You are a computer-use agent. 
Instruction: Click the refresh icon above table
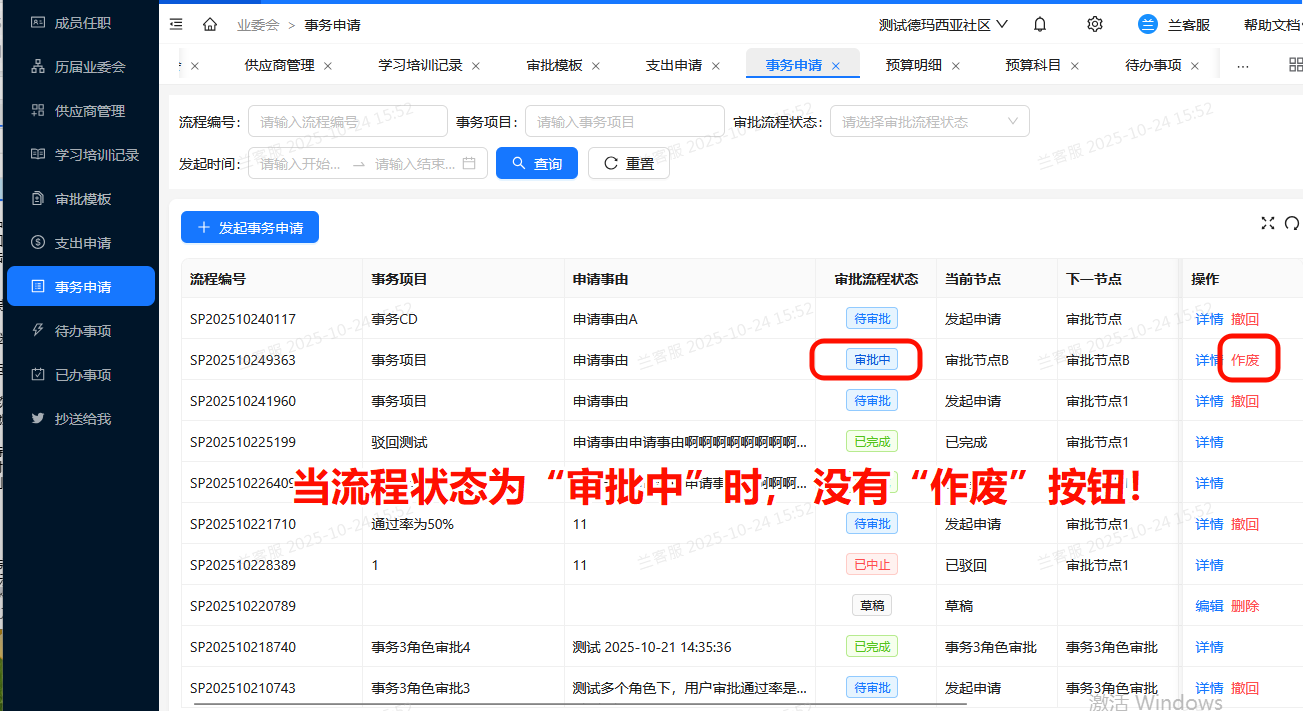pos(1292,223)
